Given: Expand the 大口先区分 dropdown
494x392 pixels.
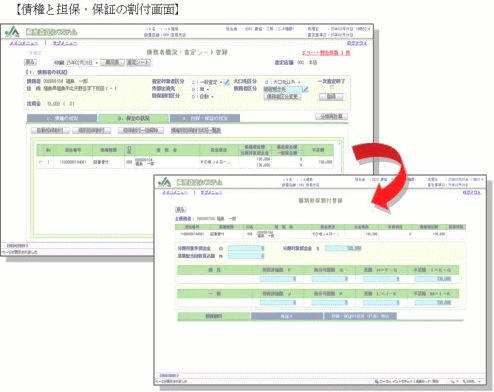Looking at the screenshot, I should click(283, 82).
